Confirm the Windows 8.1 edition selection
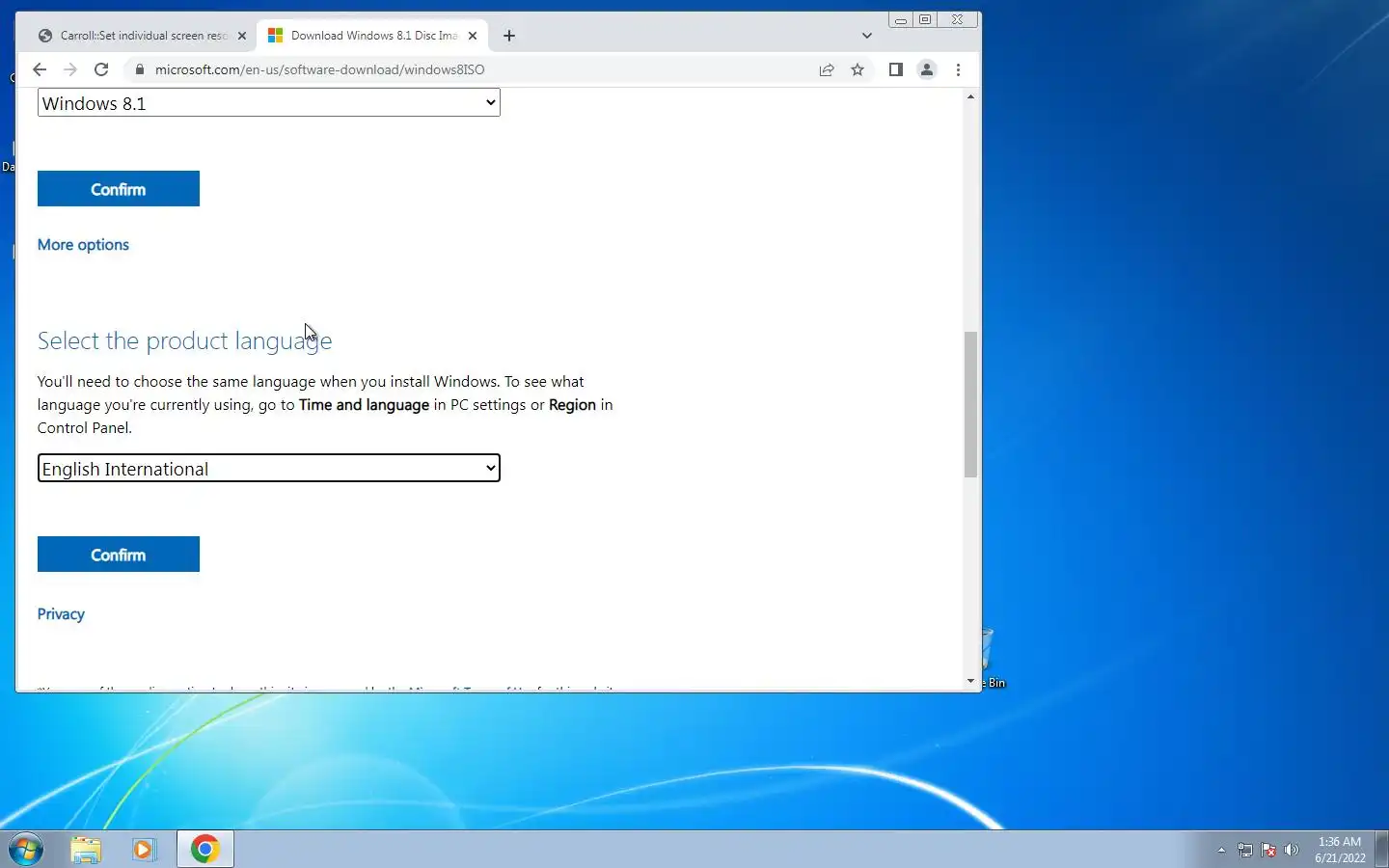Image resolution: width=1389 pixels, height=868 pixels. (x=119, y=189)
